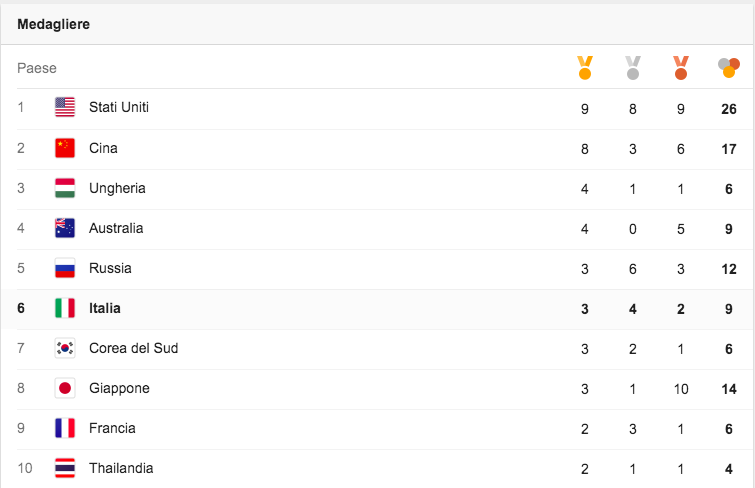755x488 pixels.
Task: Click the Hungary flag icon
Action: tap(65, 188)
